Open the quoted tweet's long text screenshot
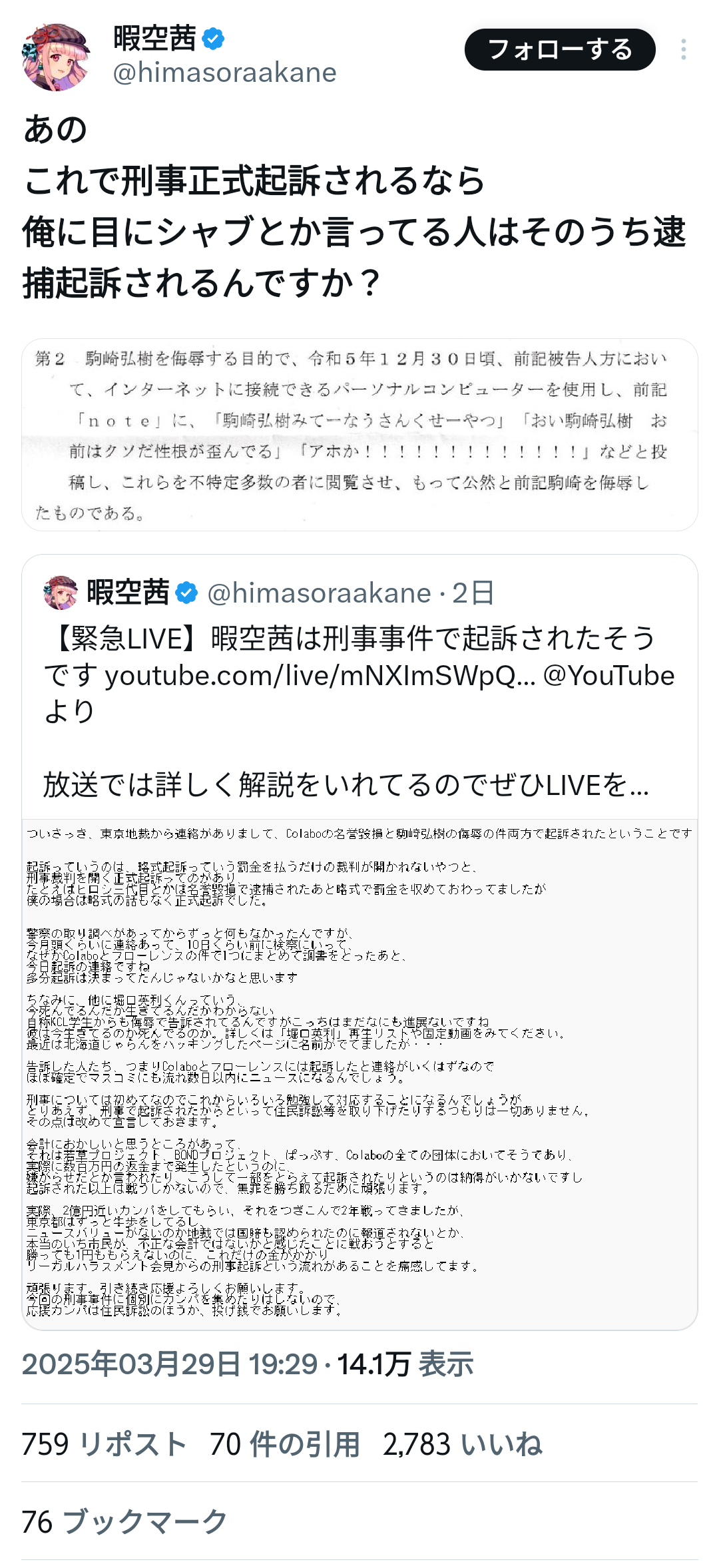The height and width of the screenshot is (1568, 719). (x=359, y=1074)
